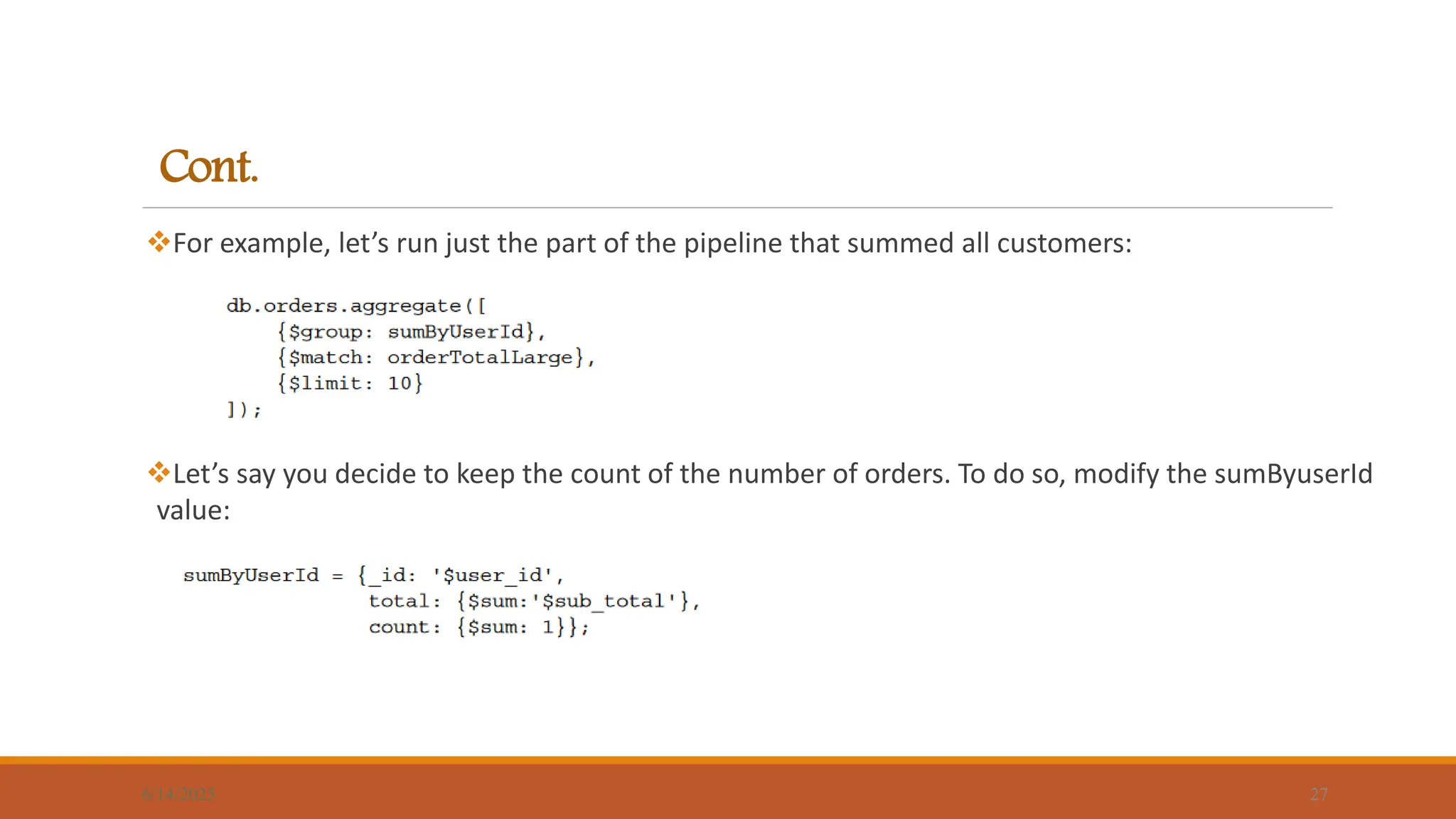The width and height of the screenshot is (1456, 819).
Task: Click the 'count: {$sum: 1}};' code line
Action: click(x=479, y=627)
